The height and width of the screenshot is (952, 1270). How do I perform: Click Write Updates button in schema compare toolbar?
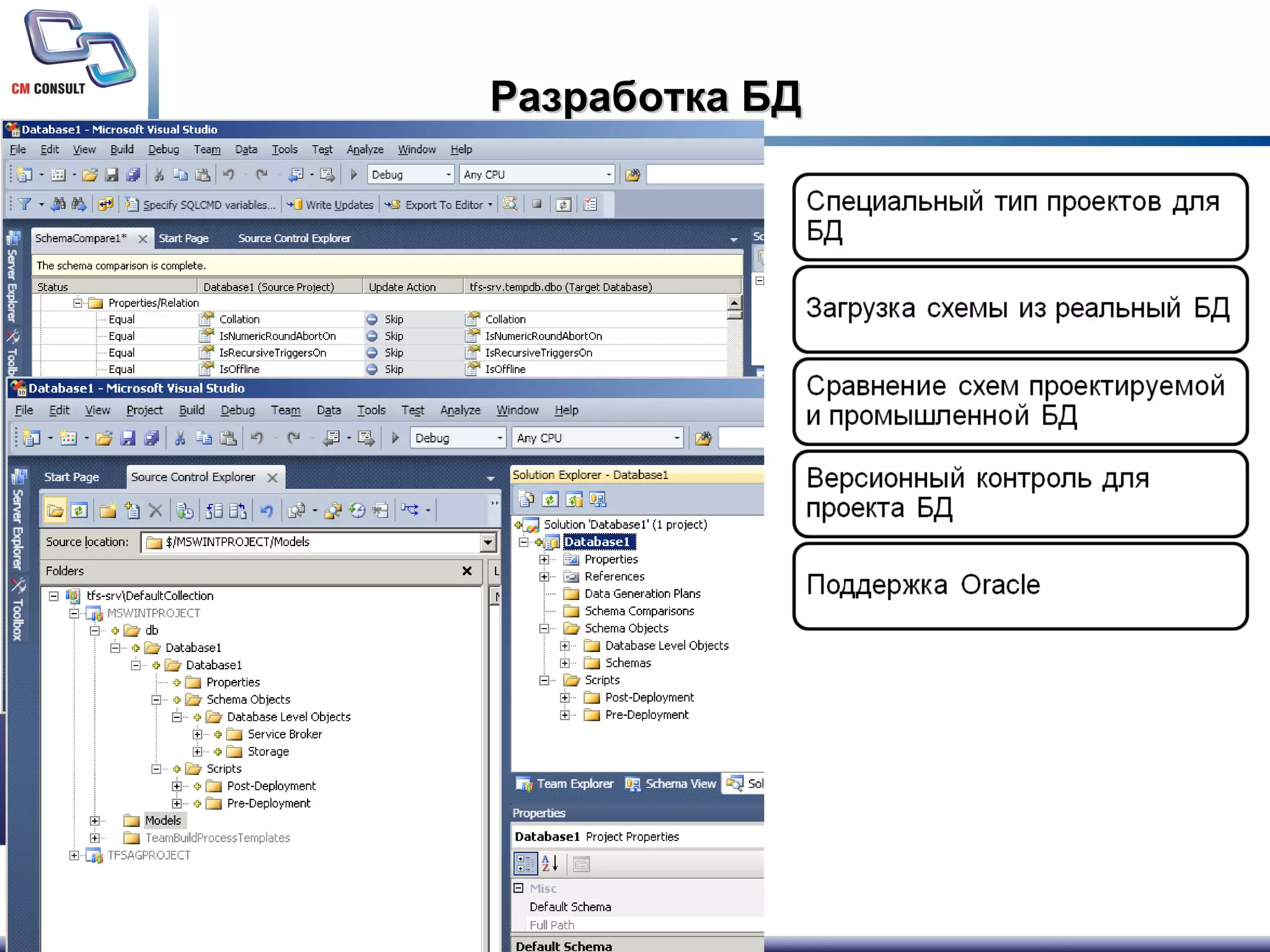pos(330,205)
